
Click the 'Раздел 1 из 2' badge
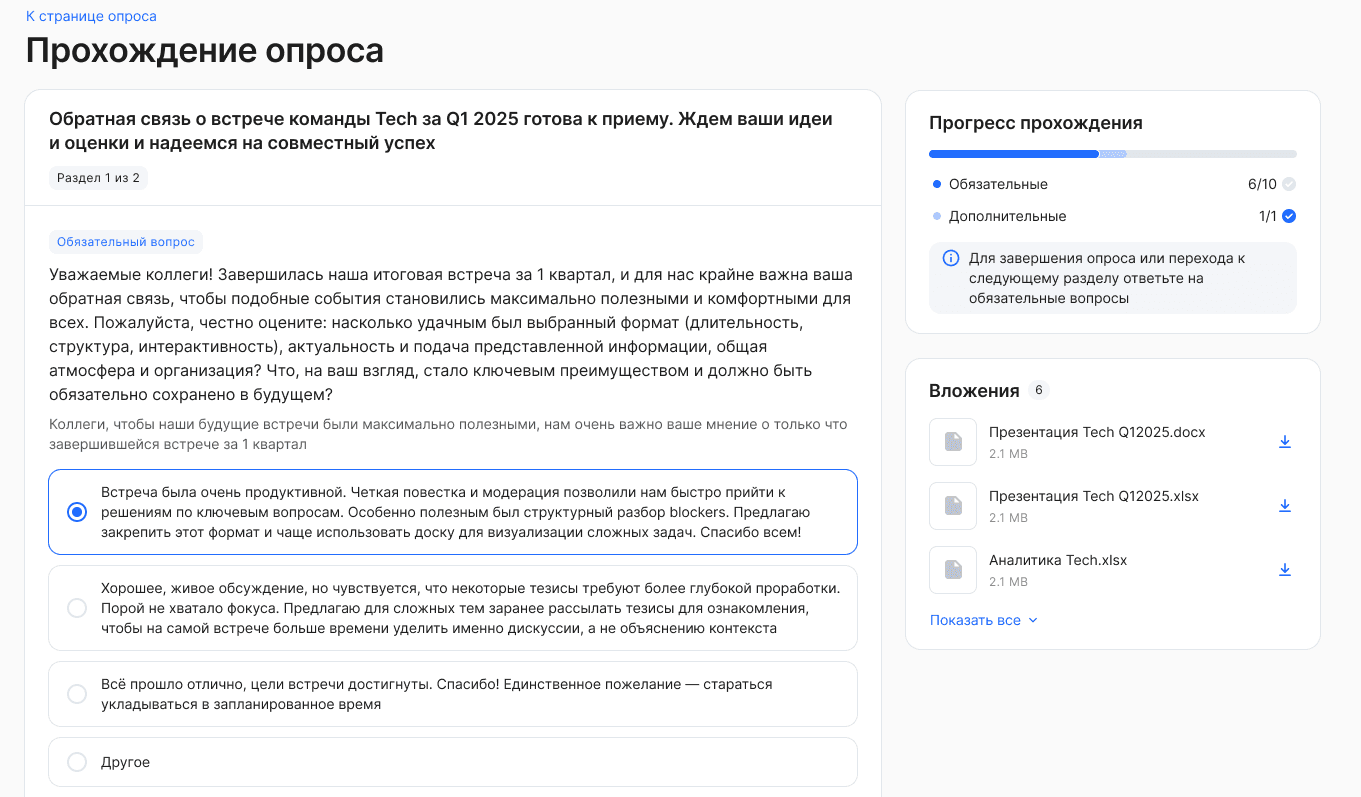pos(97,177)
